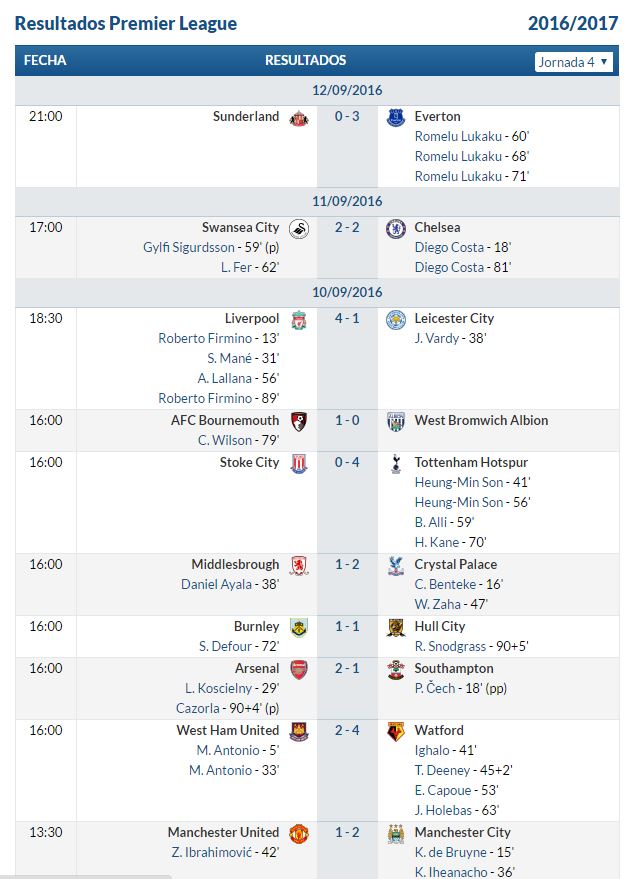The width and height of the screenshot is (627, 879).
Task: Click the Manchester United crest icon
Action: click(x=298, y=834)
